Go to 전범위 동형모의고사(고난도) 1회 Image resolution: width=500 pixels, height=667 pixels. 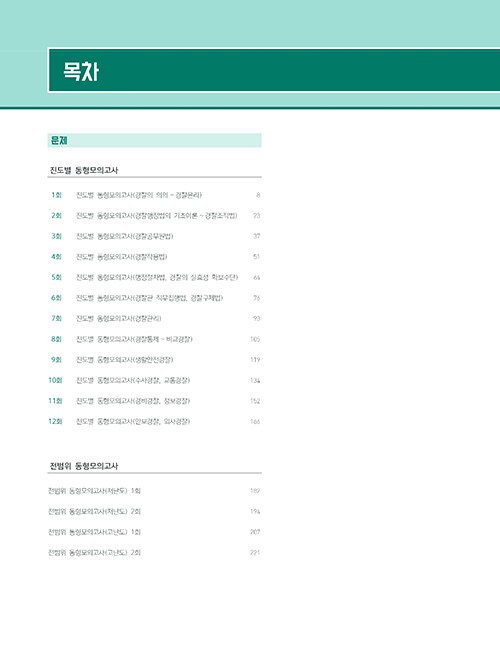(154, 532)
